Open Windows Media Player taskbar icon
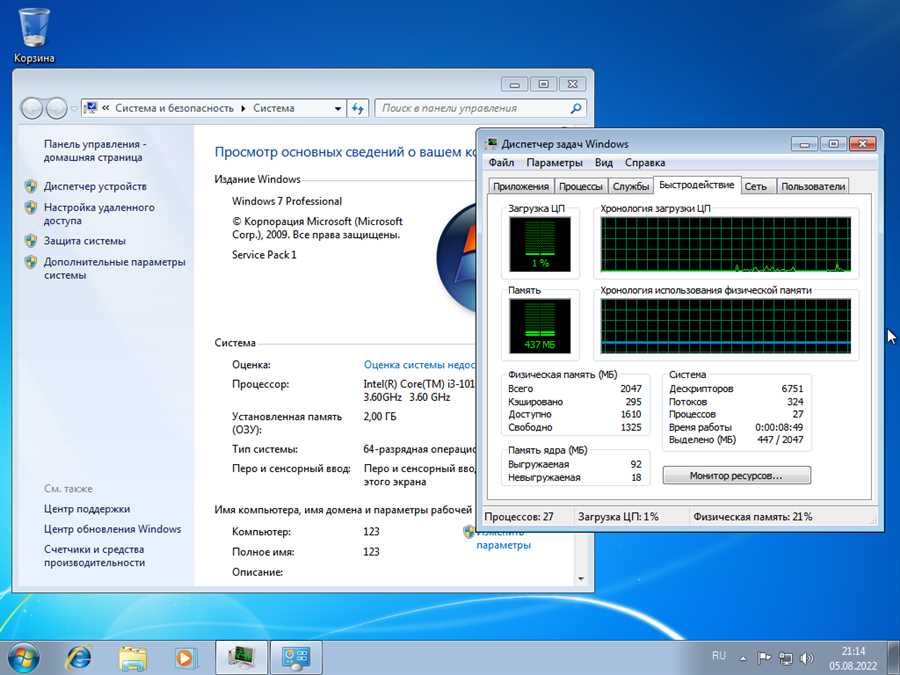 [185, 658]
